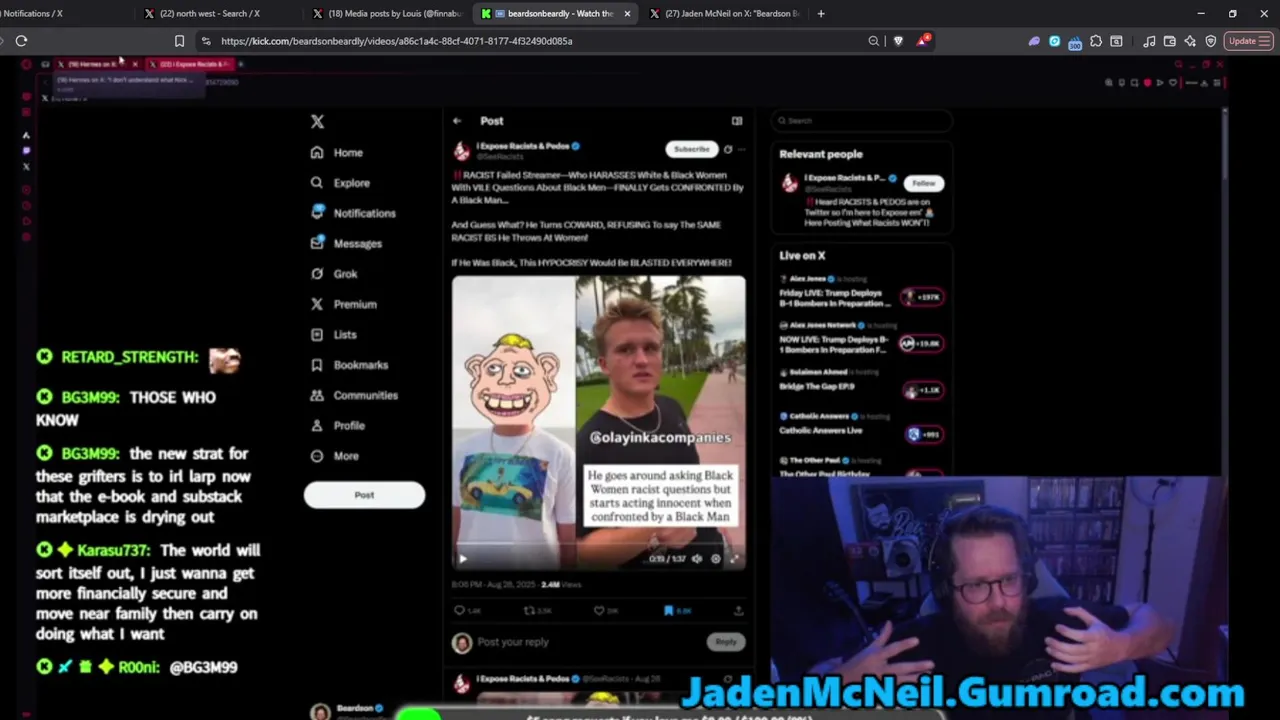Follow the account under Relevant people
Viewport: 1280px width, 720px height.
click(924, 183)
